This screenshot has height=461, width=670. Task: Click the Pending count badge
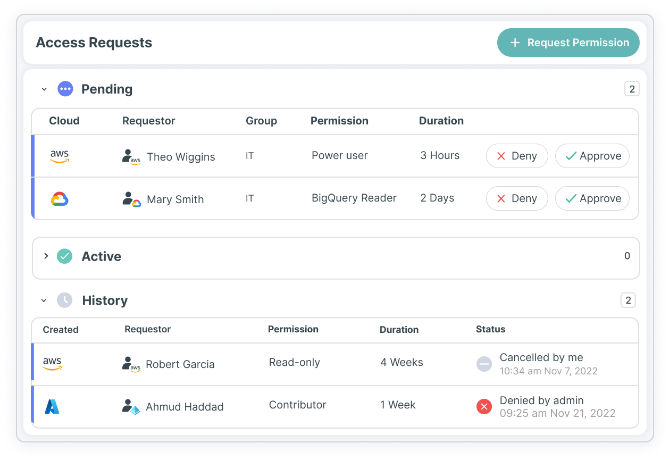coord(631,89)
